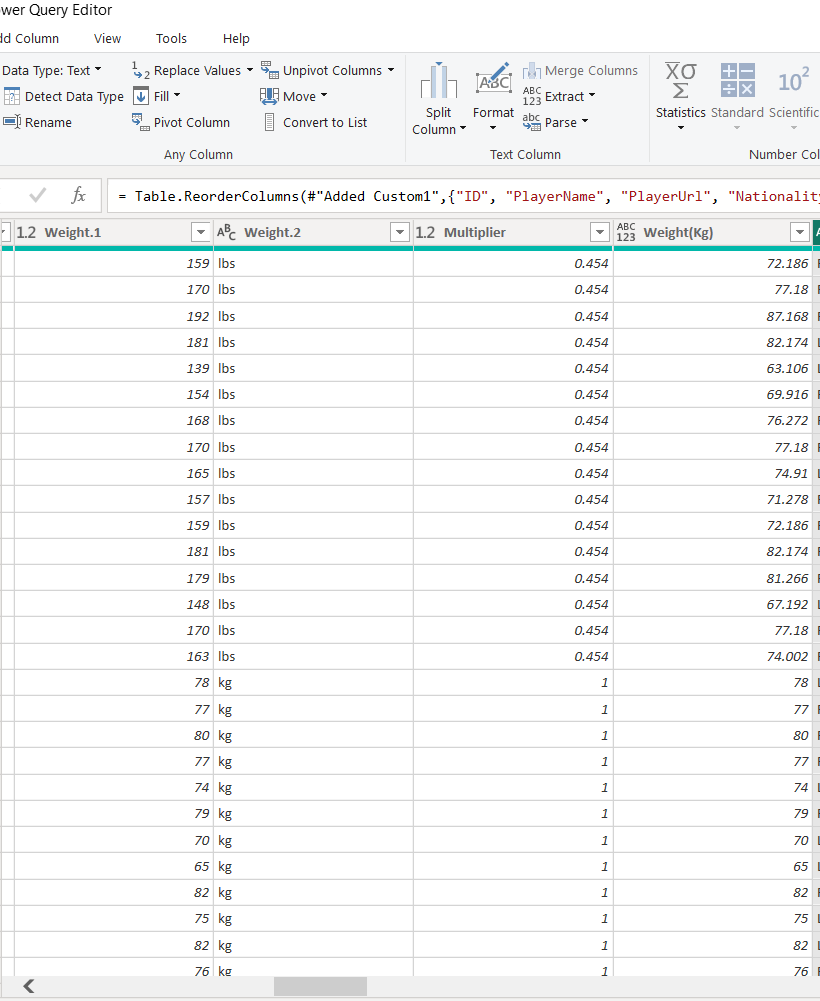Open the Statistics tool

[680, 96]
